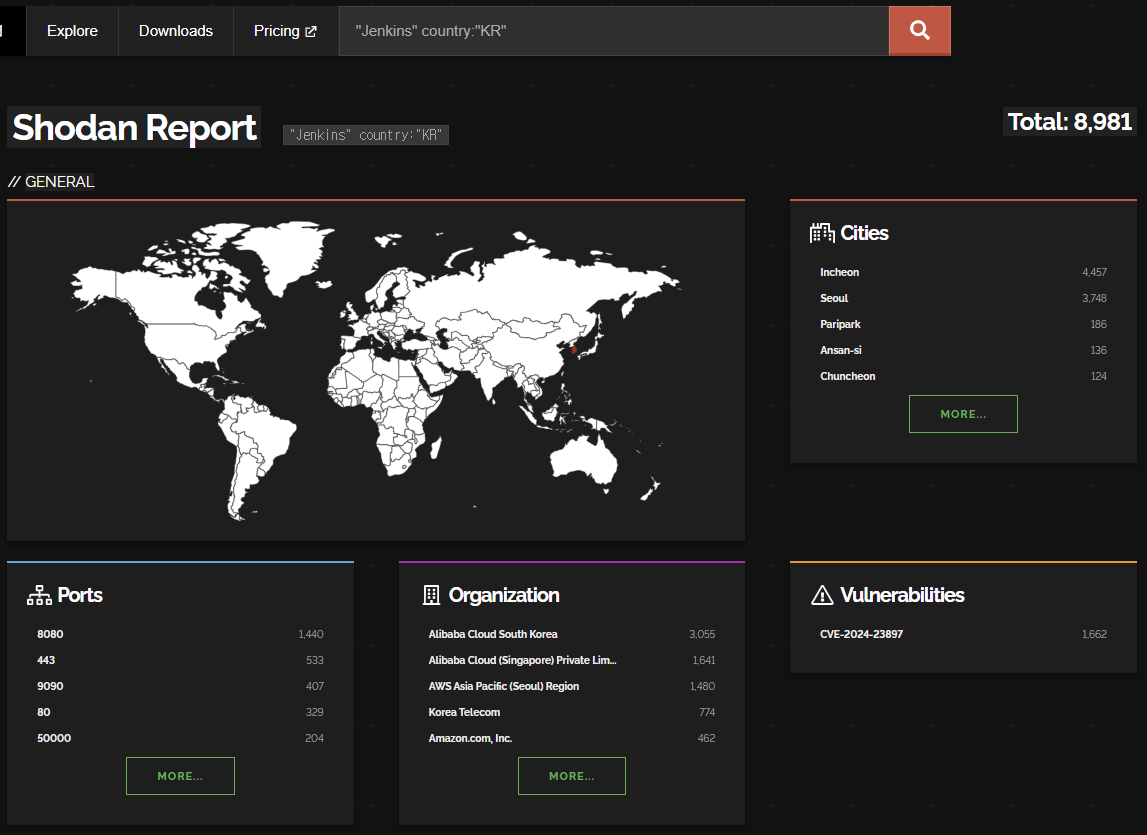Screen dimensions: 1147x835
Task: Click the Vulnerabilities warning triangle icon
Action: [x=822, y=595]
